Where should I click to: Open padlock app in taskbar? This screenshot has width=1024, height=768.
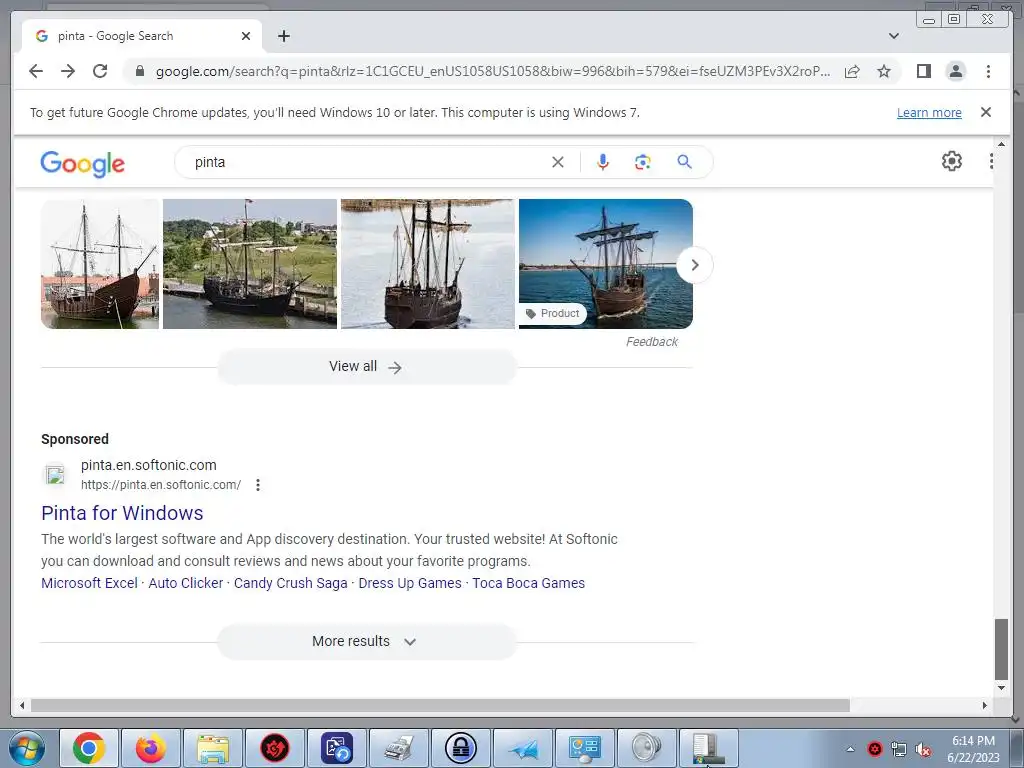coord(461,748)
